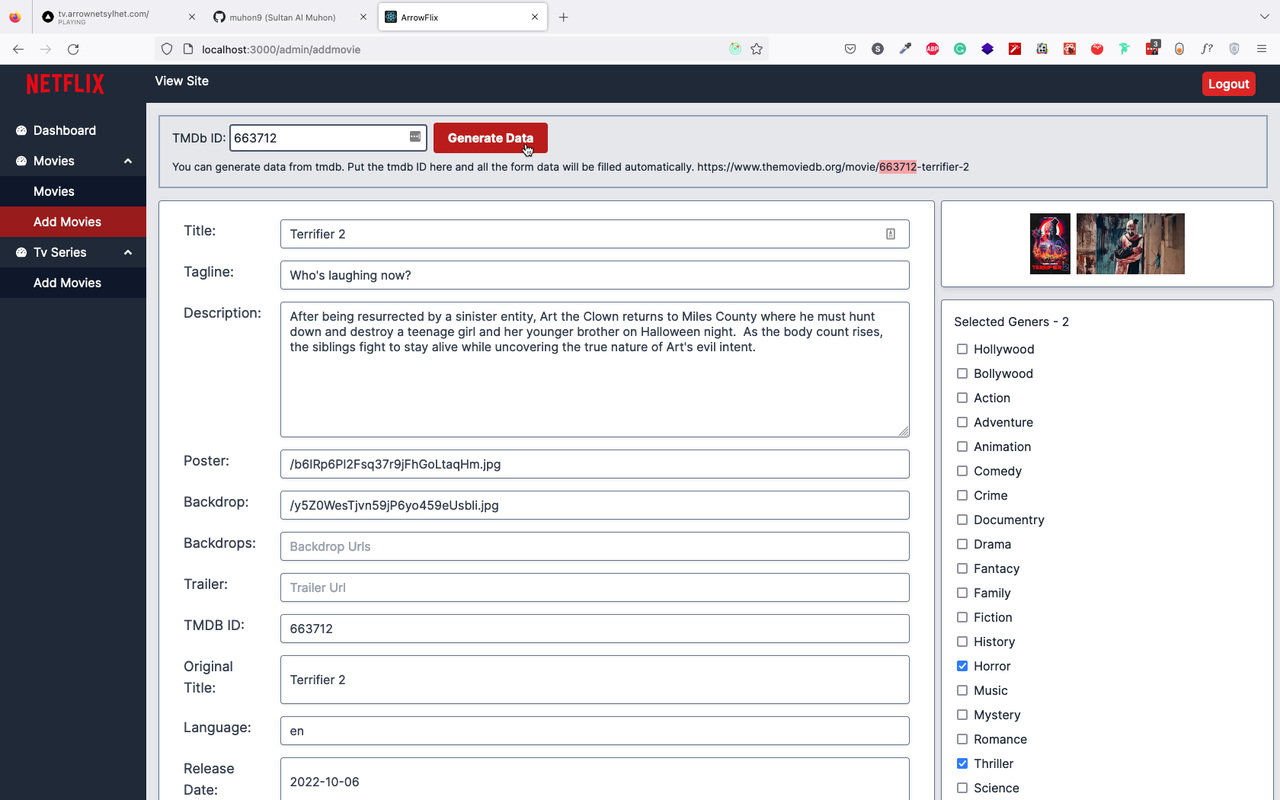Click the Firefox View icon
This screenshot has width=1280, height=800.
[x=14, y=17]
